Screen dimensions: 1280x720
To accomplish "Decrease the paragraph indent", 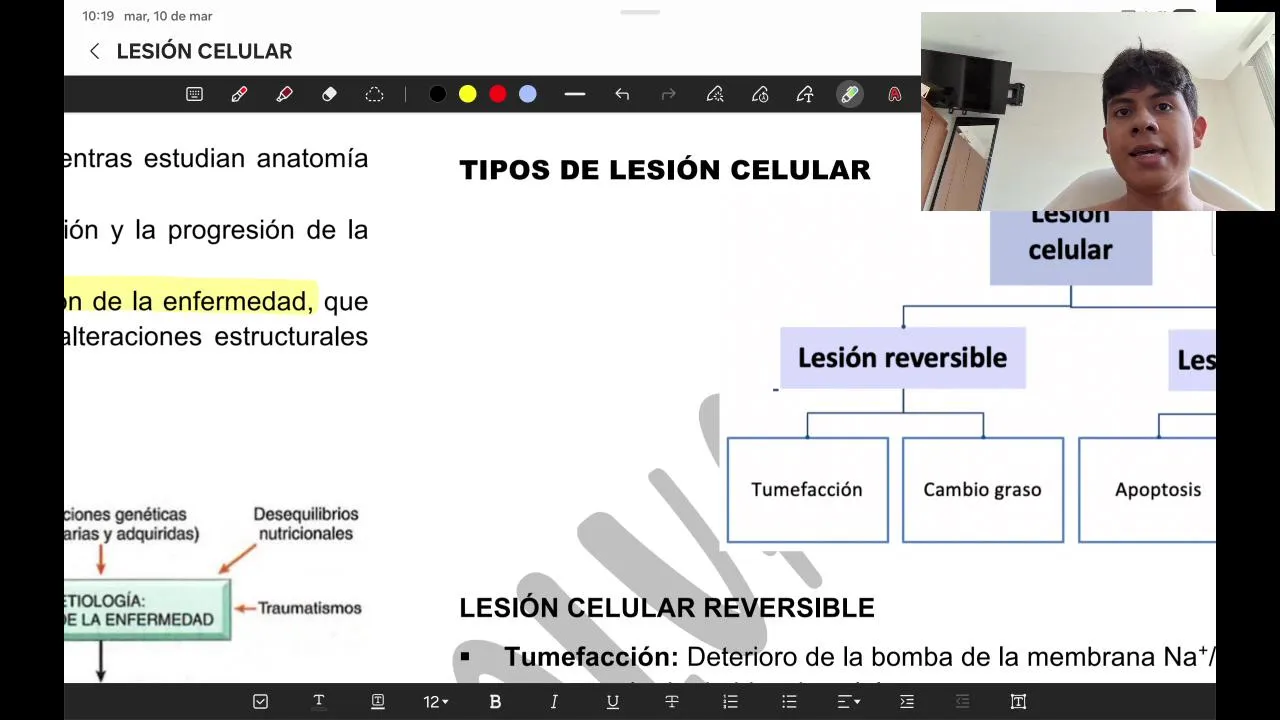I will tap(962, 701).
